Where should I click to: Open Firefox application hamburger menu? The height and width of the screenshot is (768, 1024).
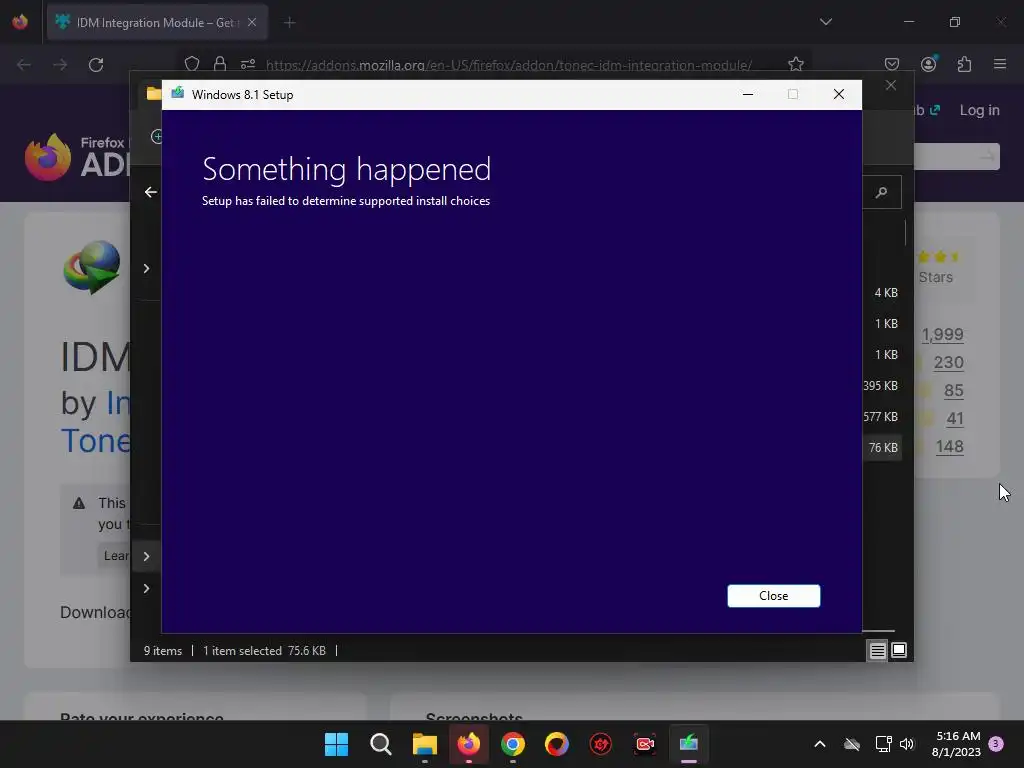click(1000, 64)
